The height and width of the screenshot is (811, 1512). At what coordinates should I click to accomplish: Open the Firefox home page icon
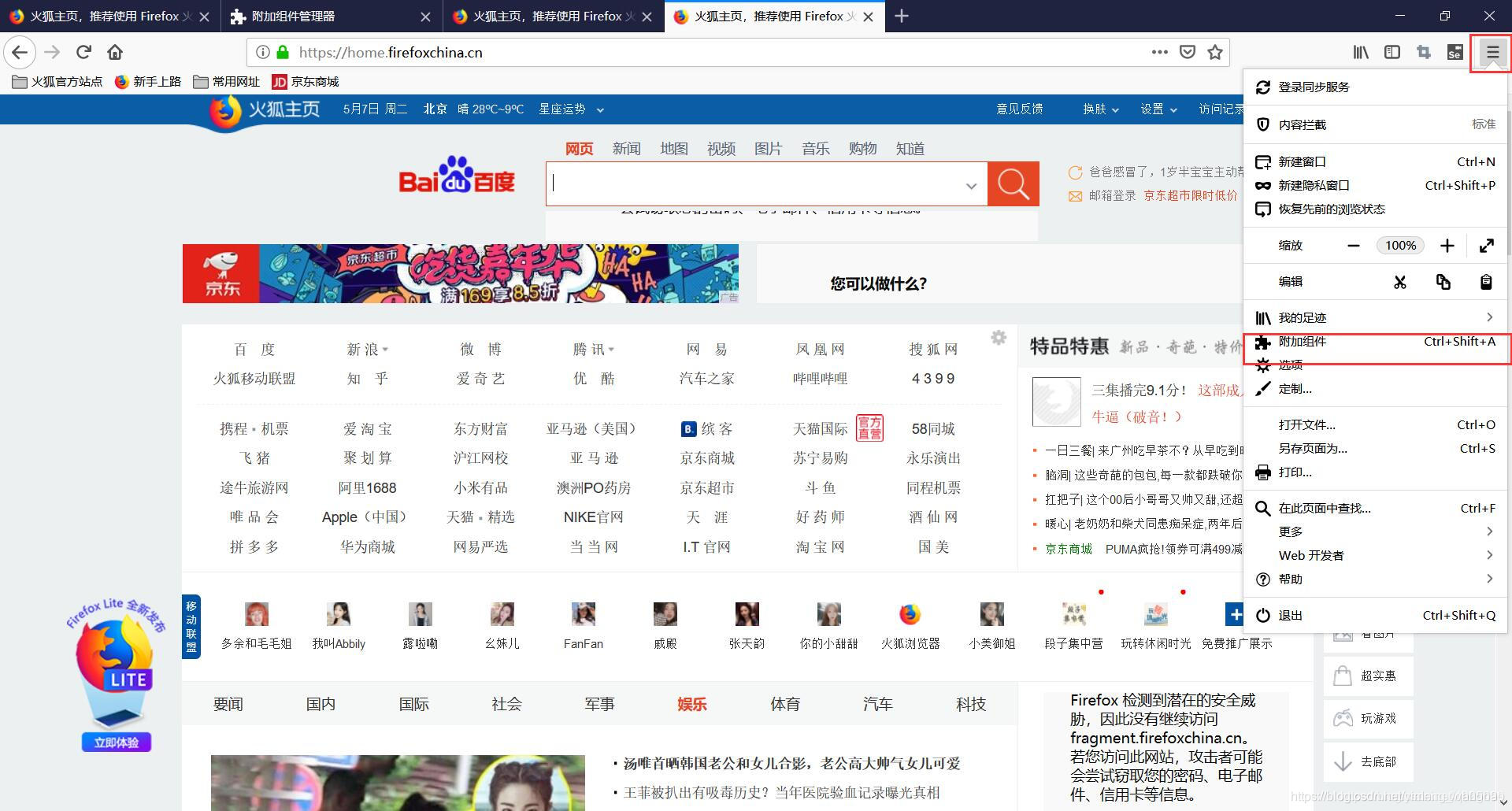pos(115,53)
